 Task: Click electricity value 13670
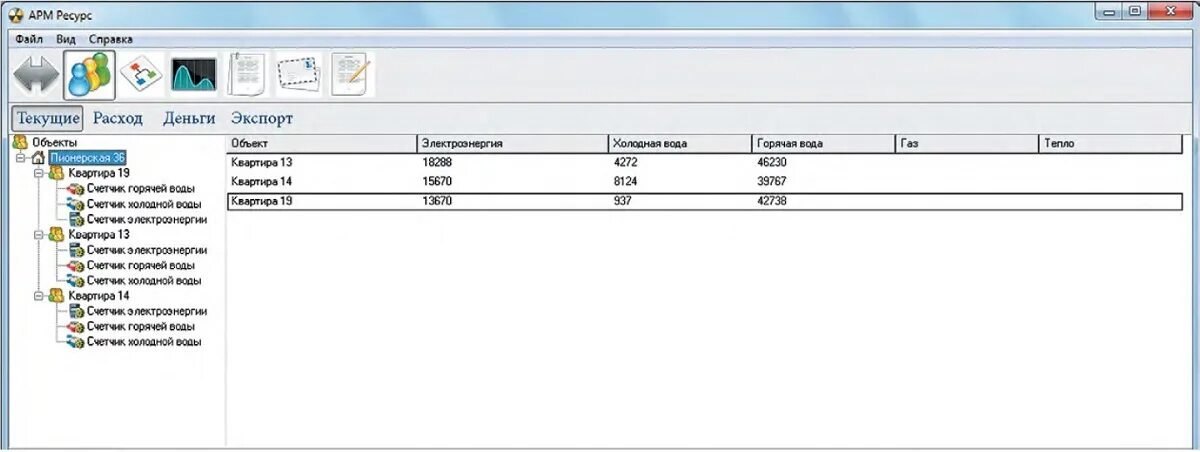pyautogui.click(x=438, y=202)
